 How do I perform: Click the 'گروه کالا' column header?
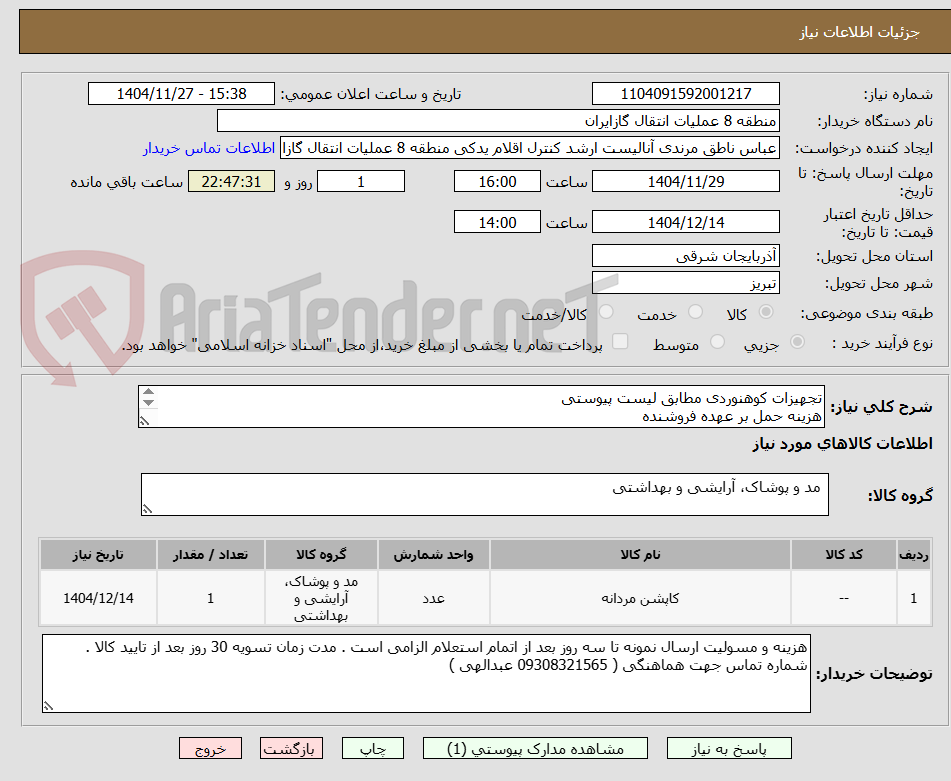[x=321, y=555]
